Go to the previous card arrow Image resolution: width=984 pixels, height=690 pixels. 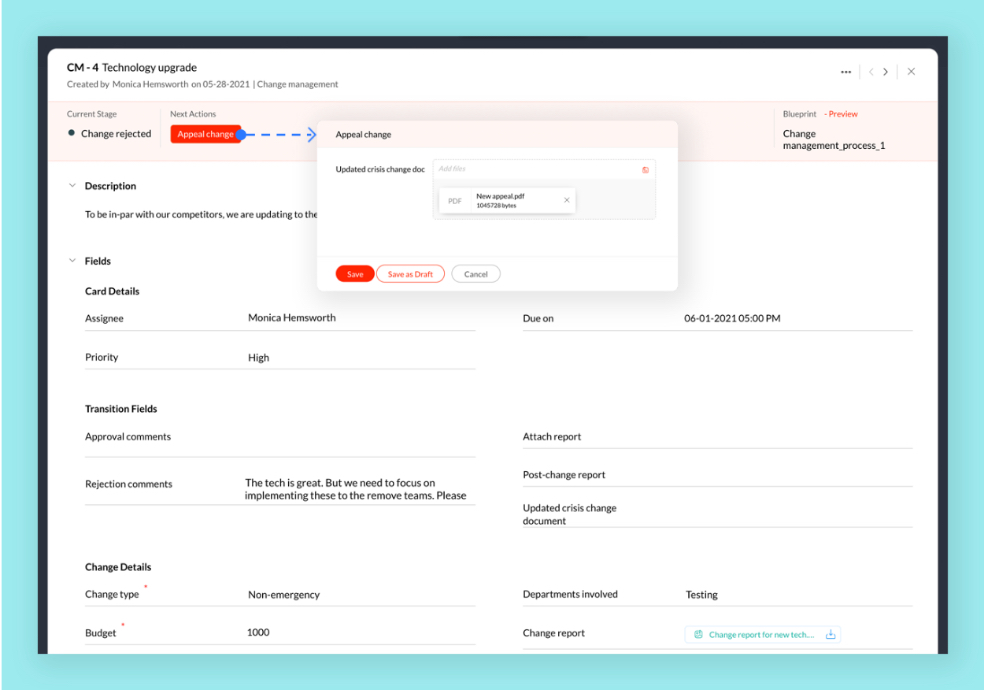tap(871, 72)
